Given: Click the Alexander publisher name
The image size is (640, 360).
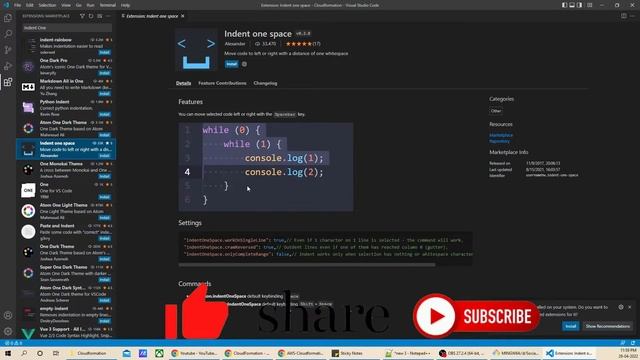Looking at the screenshot, I should (235, 44).
